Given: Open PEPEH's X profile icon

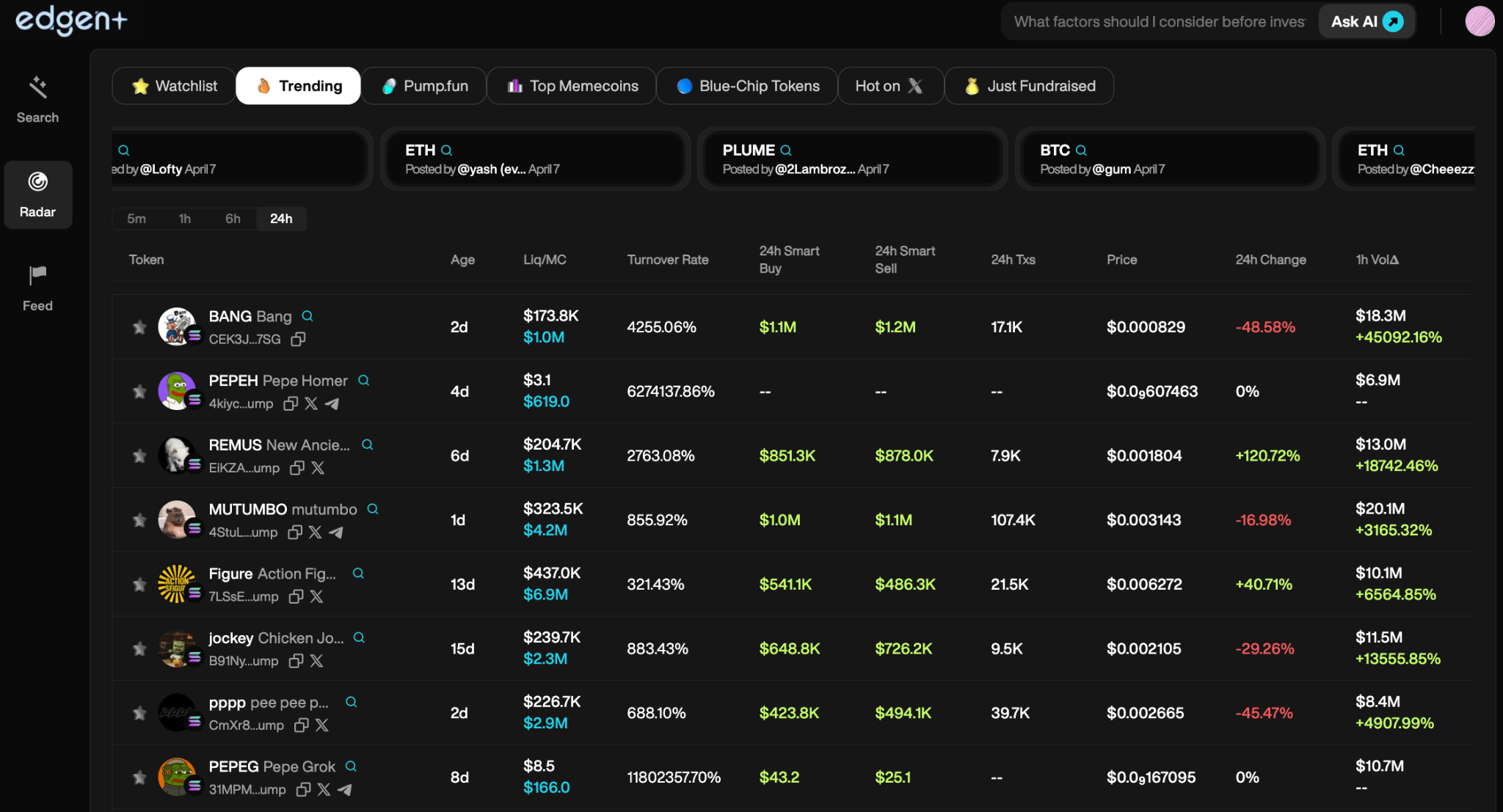Looking at the screenshot, I should click(311, 403).
